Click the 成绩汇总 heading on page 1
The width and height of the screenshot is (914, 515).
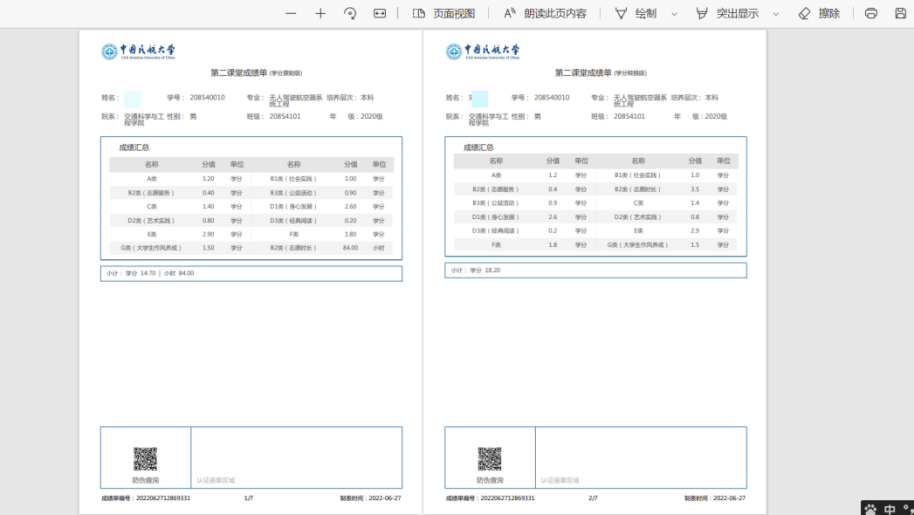click(134, 147)
